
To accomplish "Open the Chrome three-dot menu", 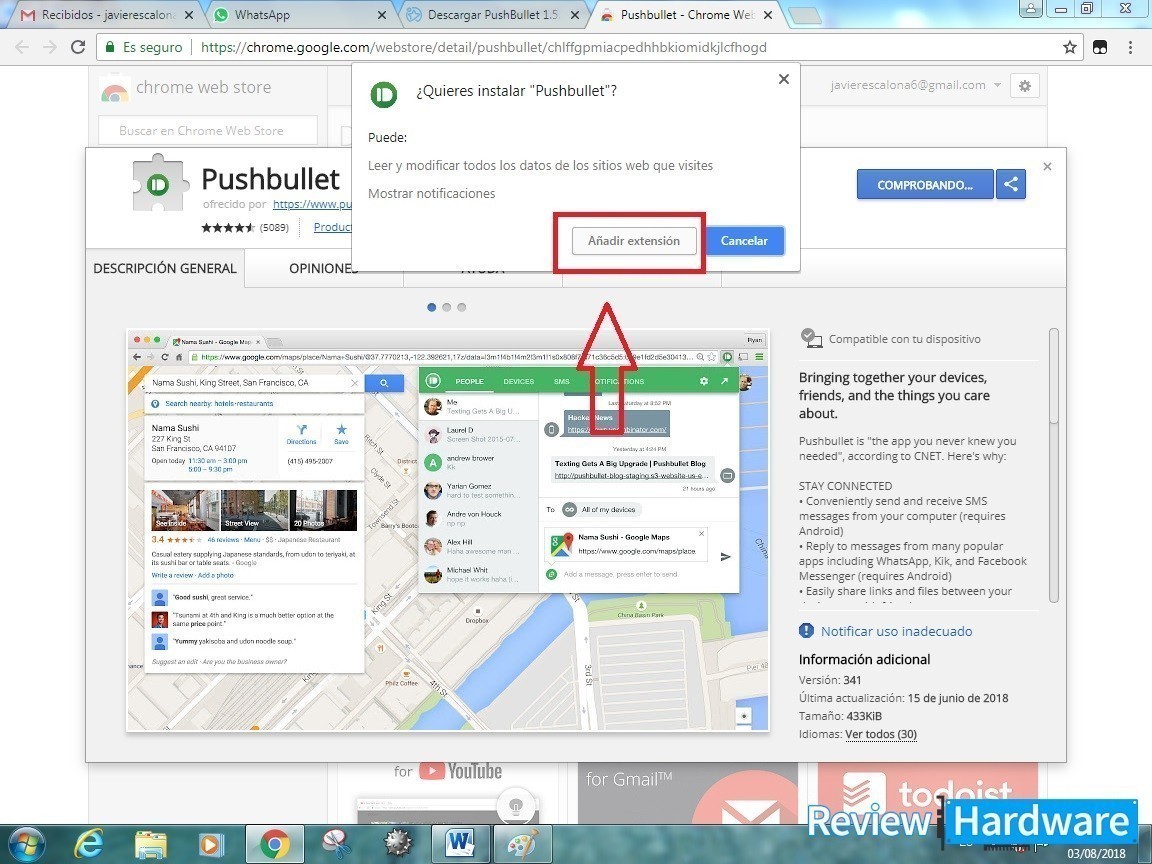I will pos(1130,47).
